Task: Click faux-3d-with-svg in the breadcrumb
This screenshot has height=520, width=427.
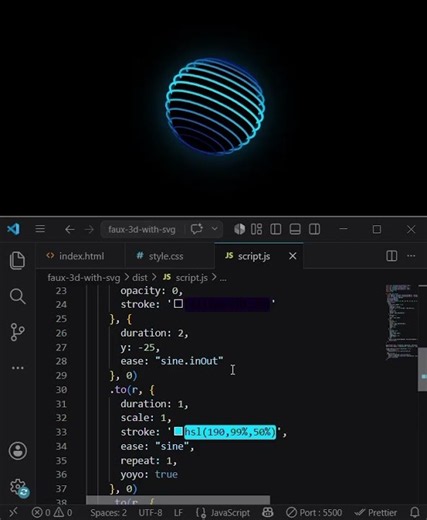Action: pos(84,278)
